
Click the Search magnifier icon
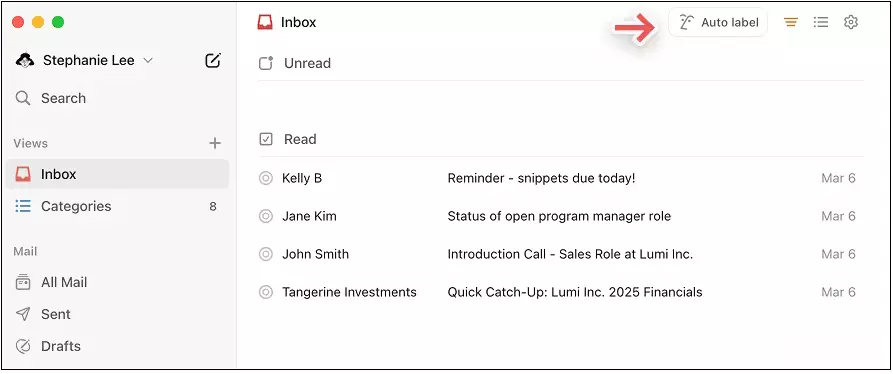coord(23,98)
